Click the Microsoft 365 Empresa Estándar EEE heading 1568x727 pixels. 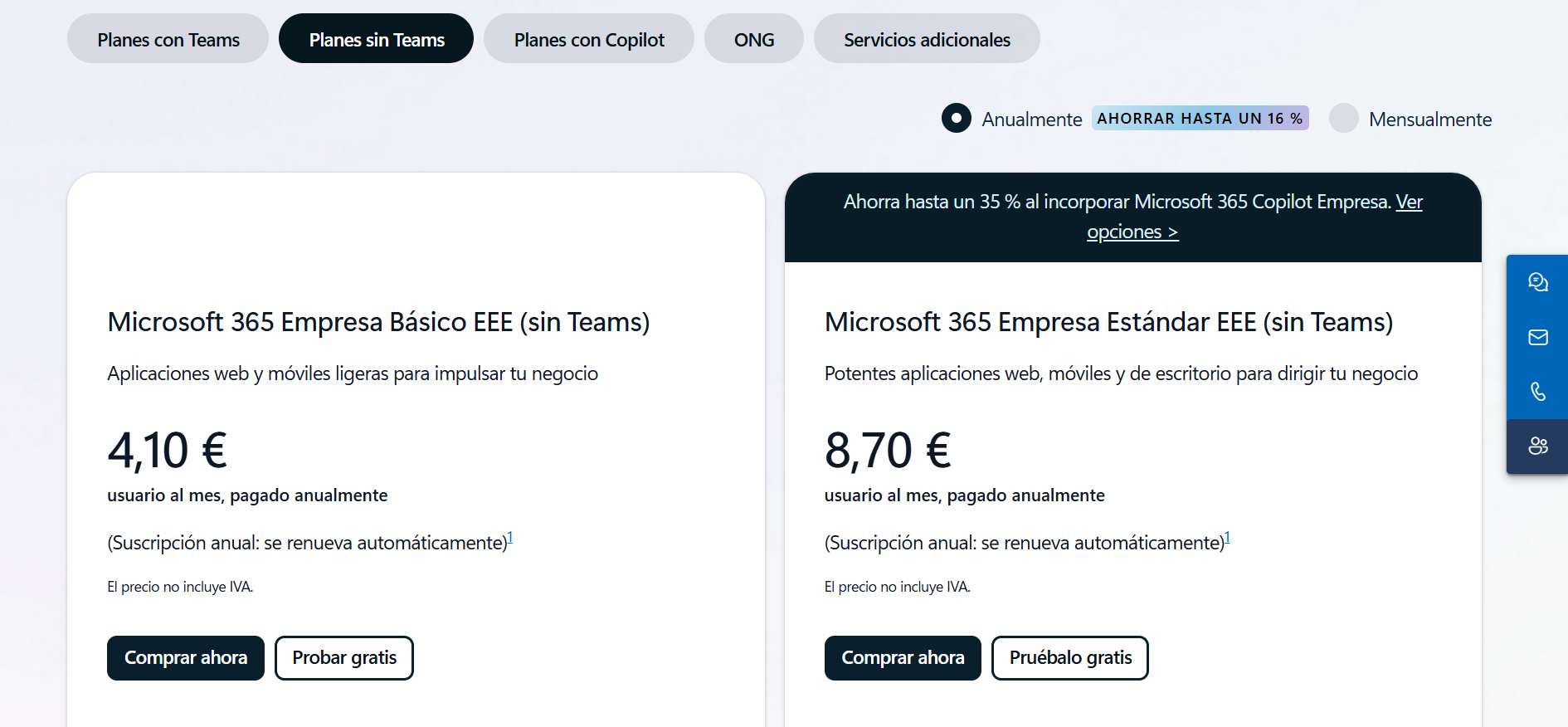point(1108,322)
